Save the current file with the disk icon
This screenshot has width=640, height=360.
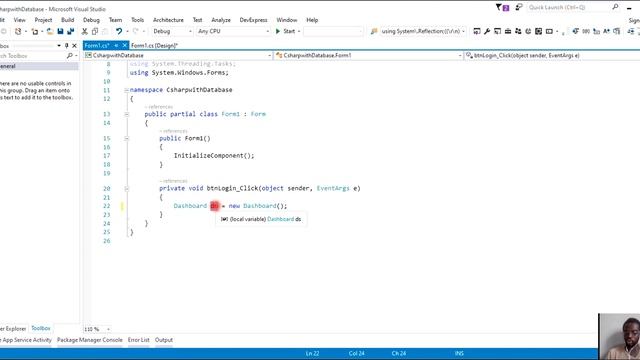pyautogui.click(x=60, y=31)
